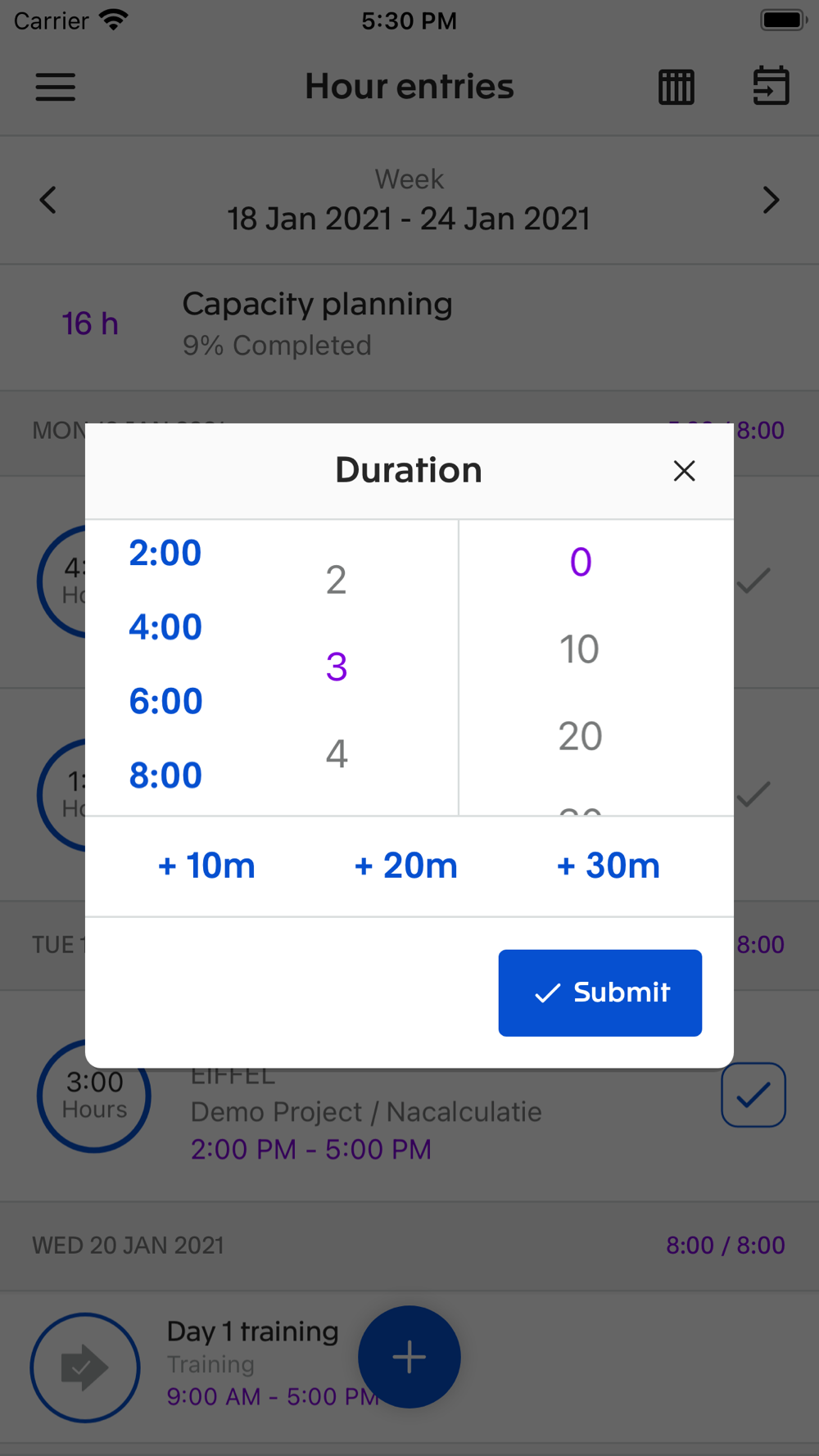Screen dimensions: 819x1456
Task: Pick 20 in the minutes picker
Action: click(x=580, y=736)
